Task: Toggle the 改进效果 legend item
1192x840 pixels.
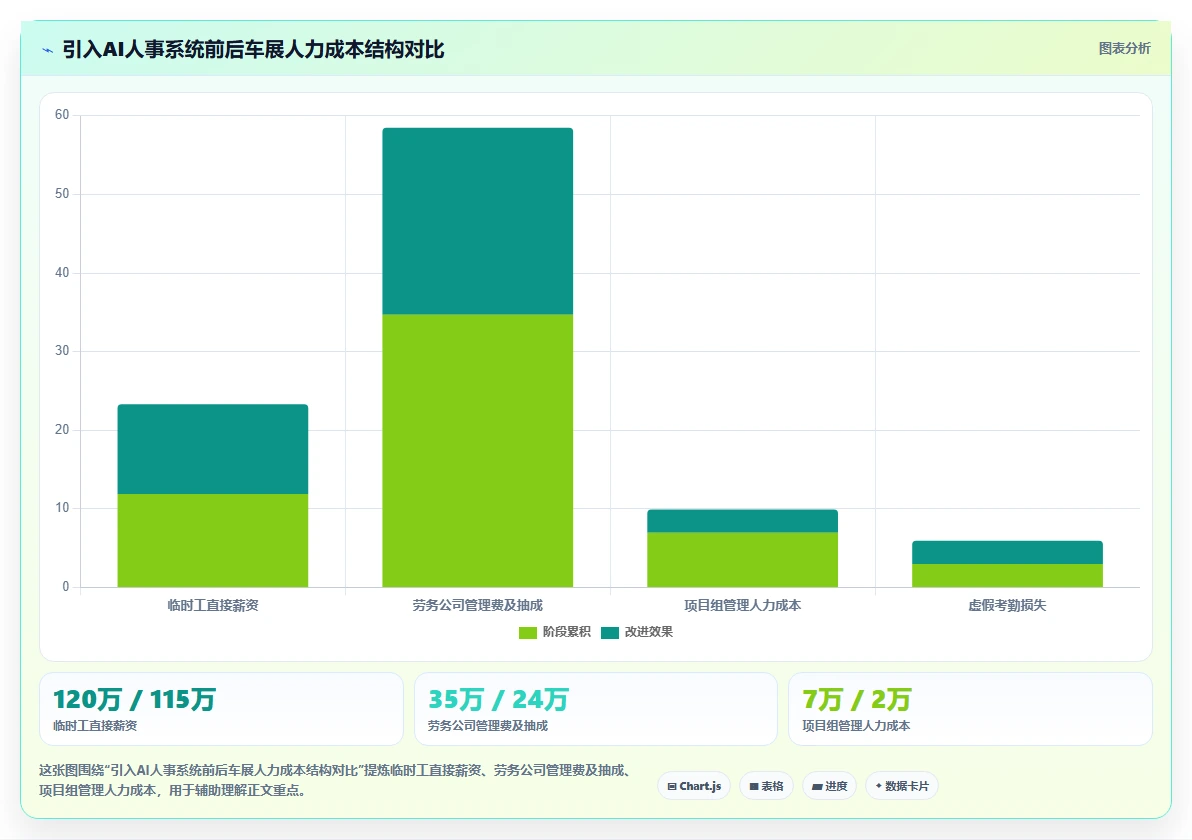Action: (636, 632)
